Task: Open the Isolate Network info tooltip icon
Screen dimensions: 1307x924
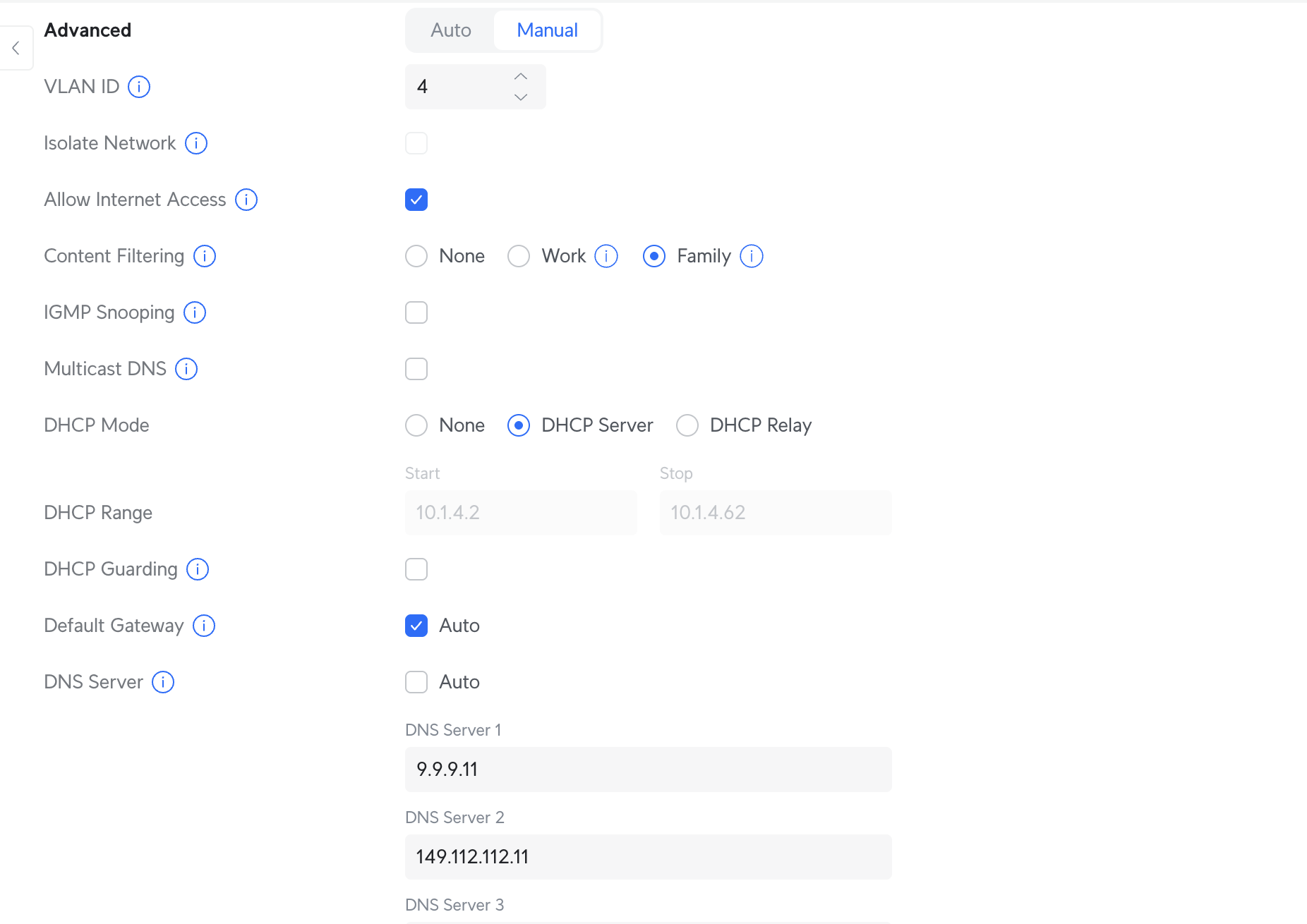Action: tap(196, 143)
